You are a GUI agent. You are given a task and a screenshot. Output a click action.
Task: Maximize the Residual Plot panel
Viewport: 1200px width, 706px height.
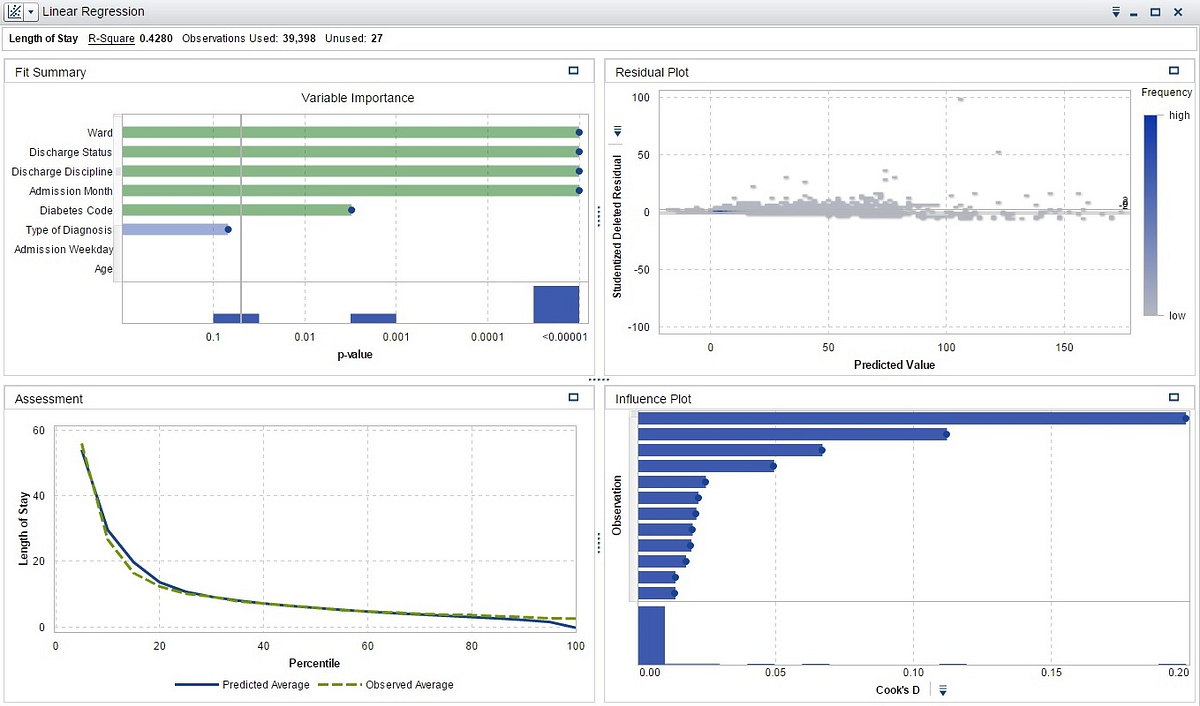[x=1174, y=71]
